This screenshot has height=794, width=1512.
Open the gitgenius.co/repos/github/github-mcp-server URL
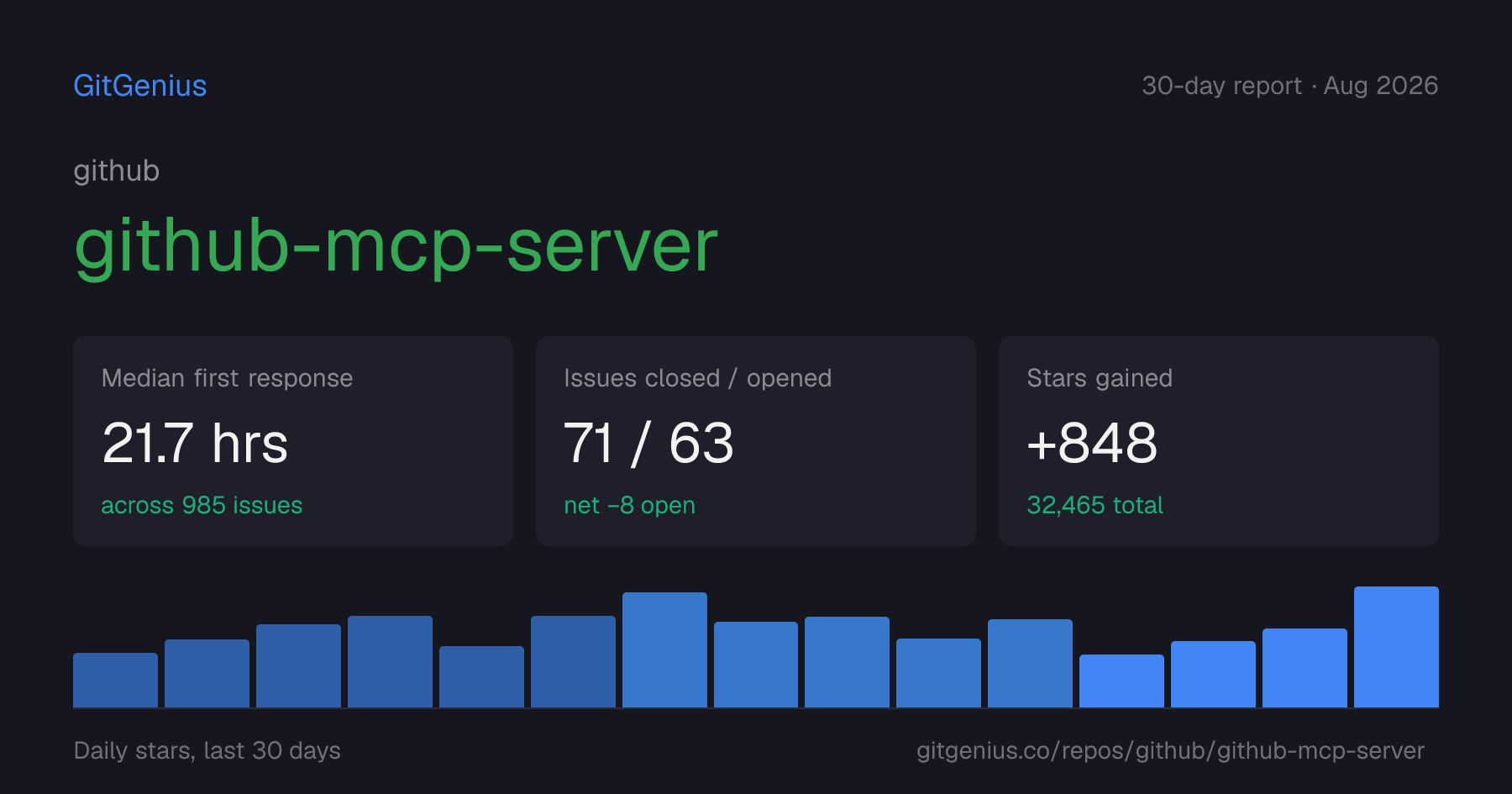click(x=1170, y=750)
